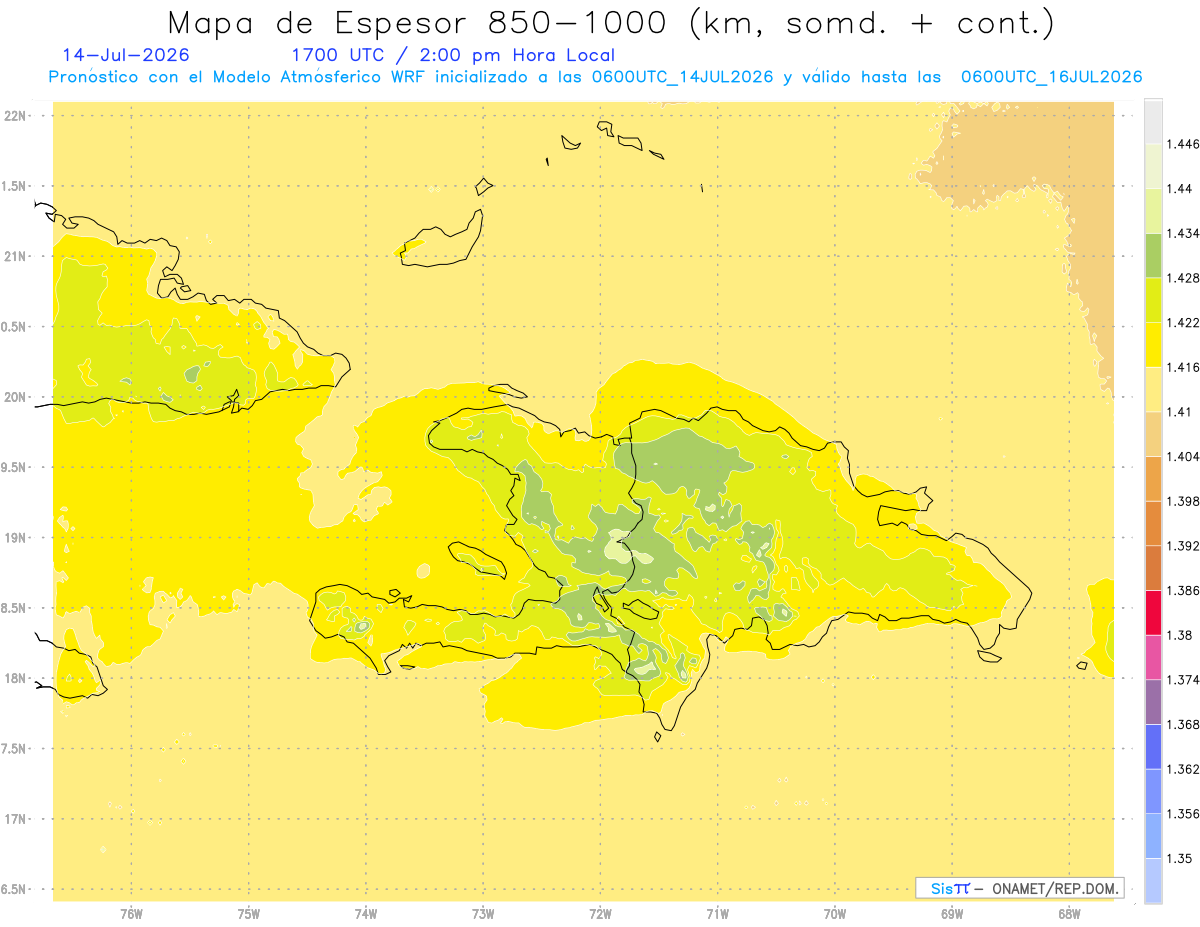Click the red legend swatch between 1.38 and 1.386
The width and height of the screenshot is (1200, 927).
click(1153, 613)
